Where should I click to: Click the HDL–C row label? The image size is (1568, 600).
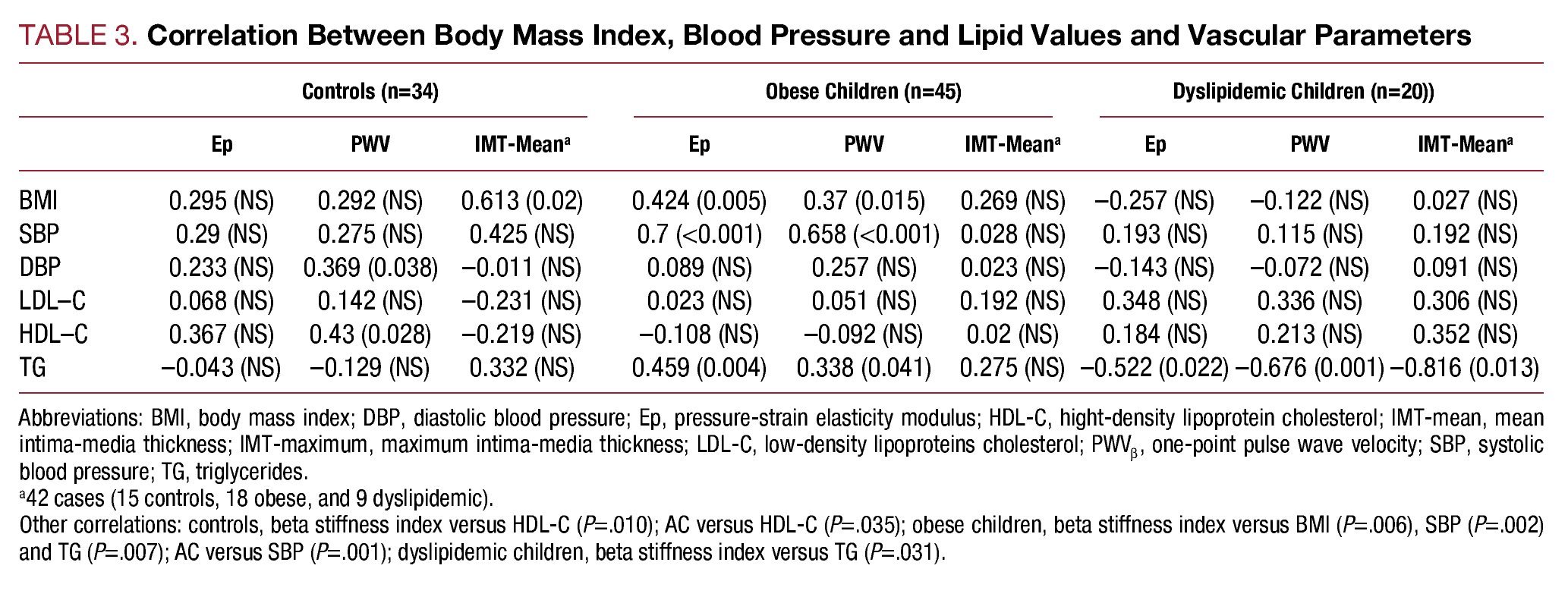pos(53,335)
